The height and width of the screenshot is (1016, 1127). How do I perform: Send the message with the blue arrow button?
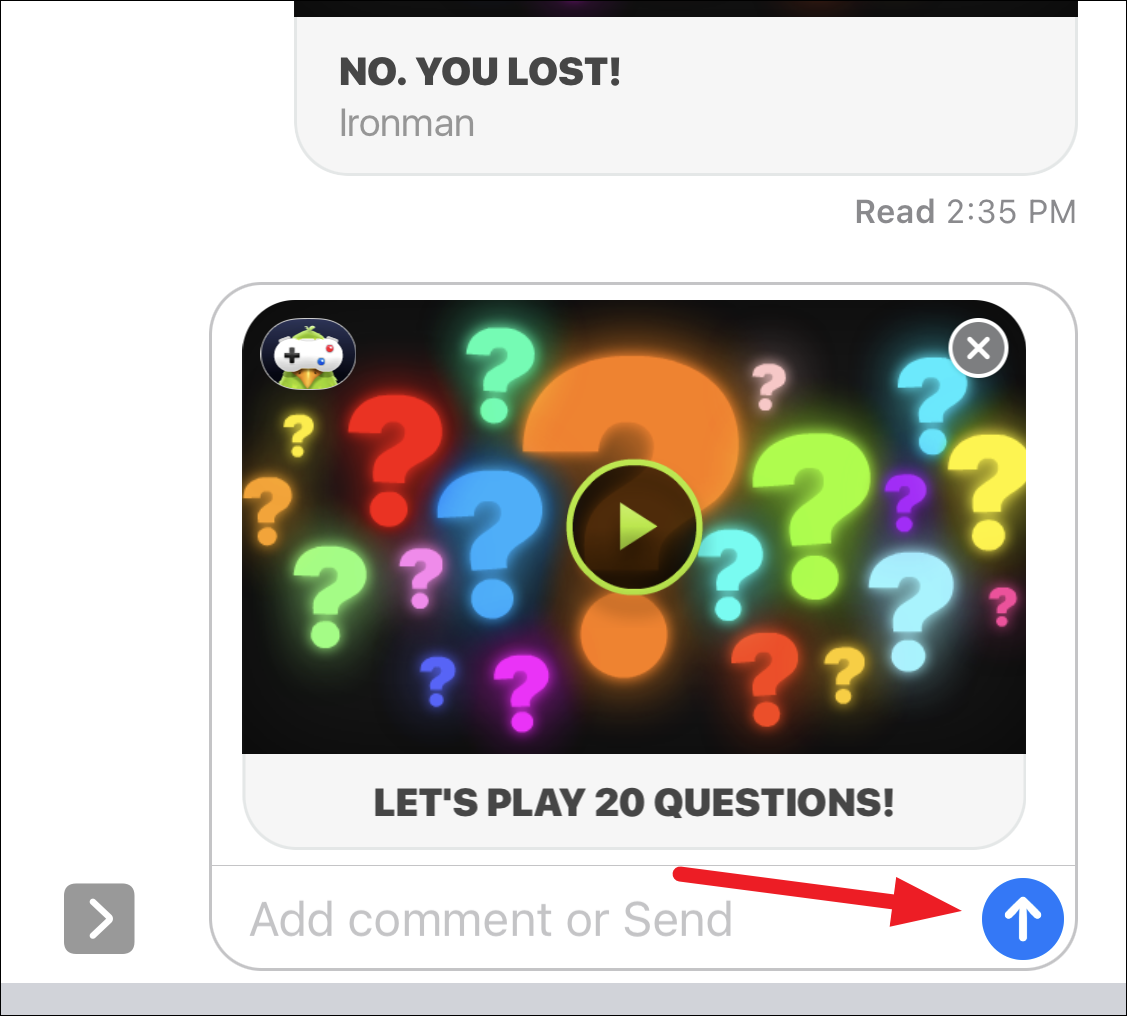coord(1022,918)
